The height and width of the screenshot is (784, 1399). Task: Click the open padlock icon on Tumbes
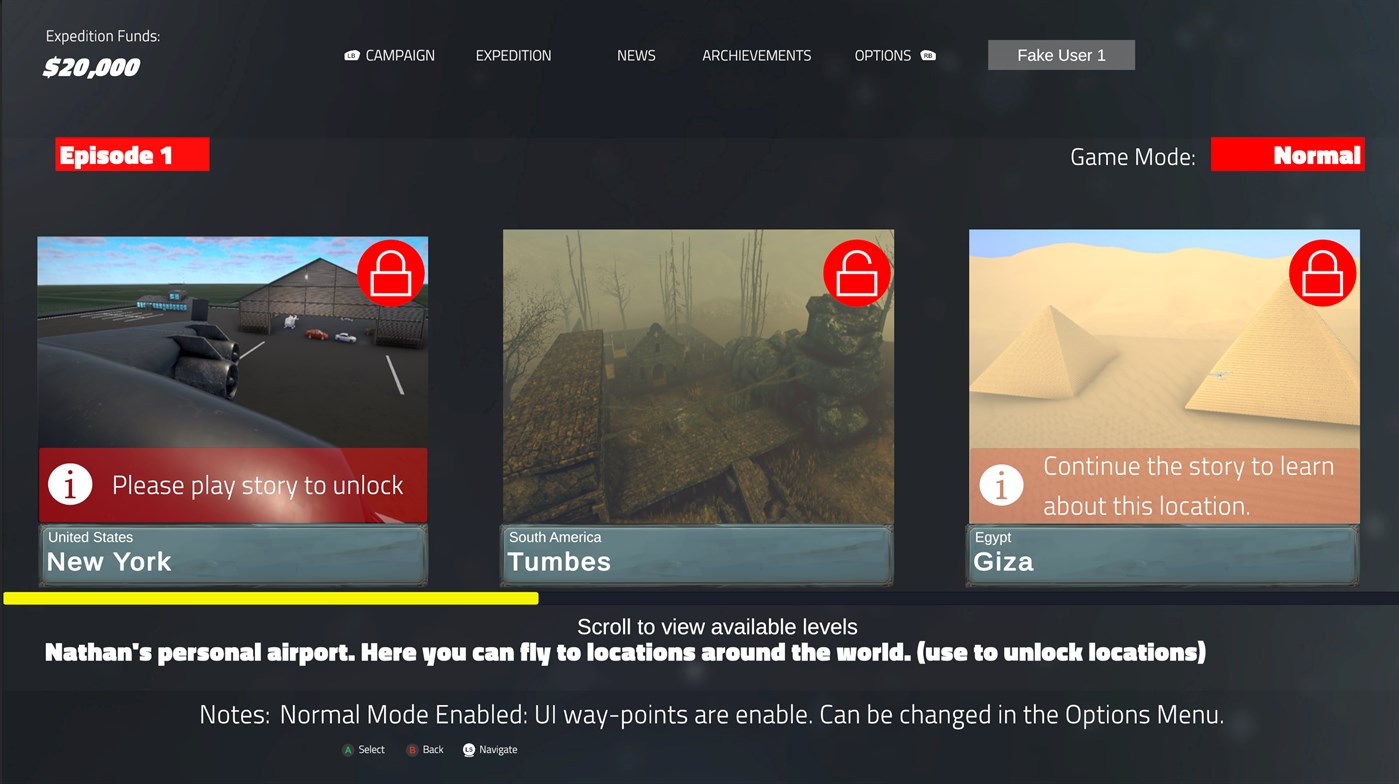pyautogui.click(x=857, y=273)
